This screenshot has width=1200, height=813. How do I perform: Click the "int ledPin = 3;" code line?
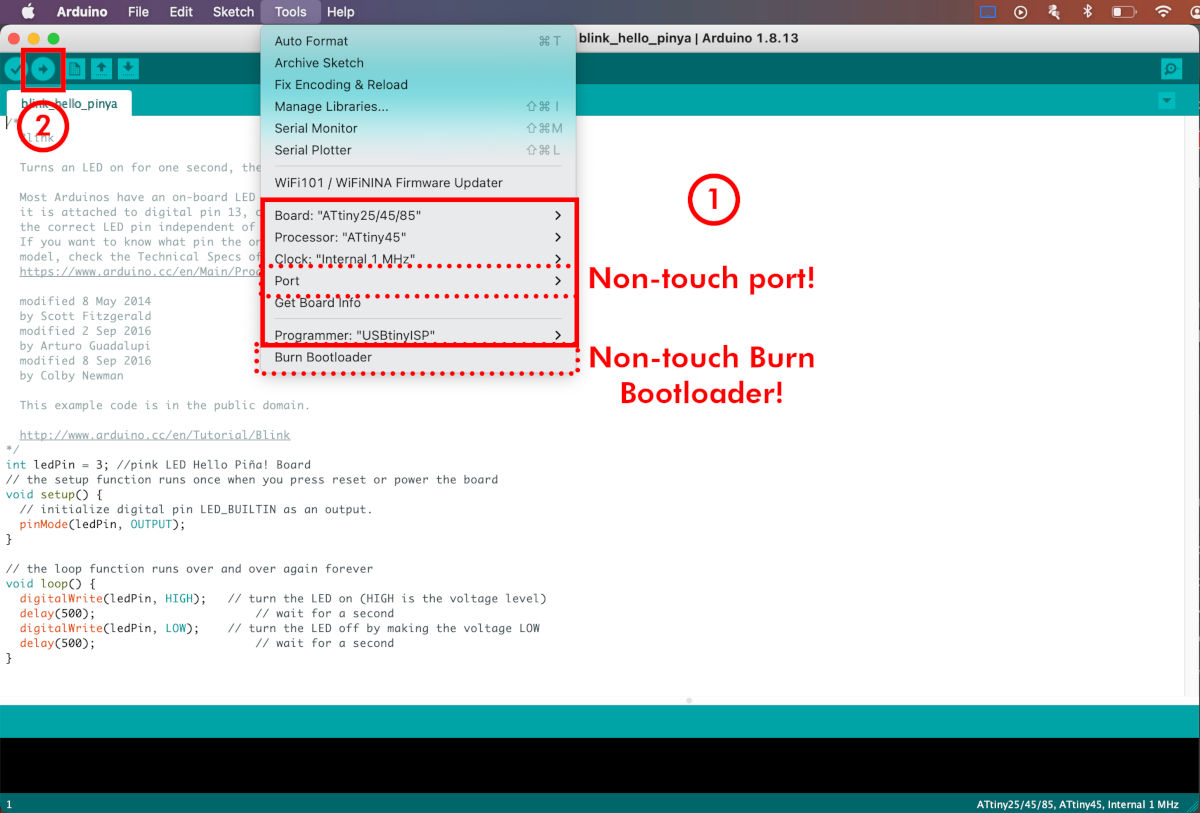click(x=158, y=464)
